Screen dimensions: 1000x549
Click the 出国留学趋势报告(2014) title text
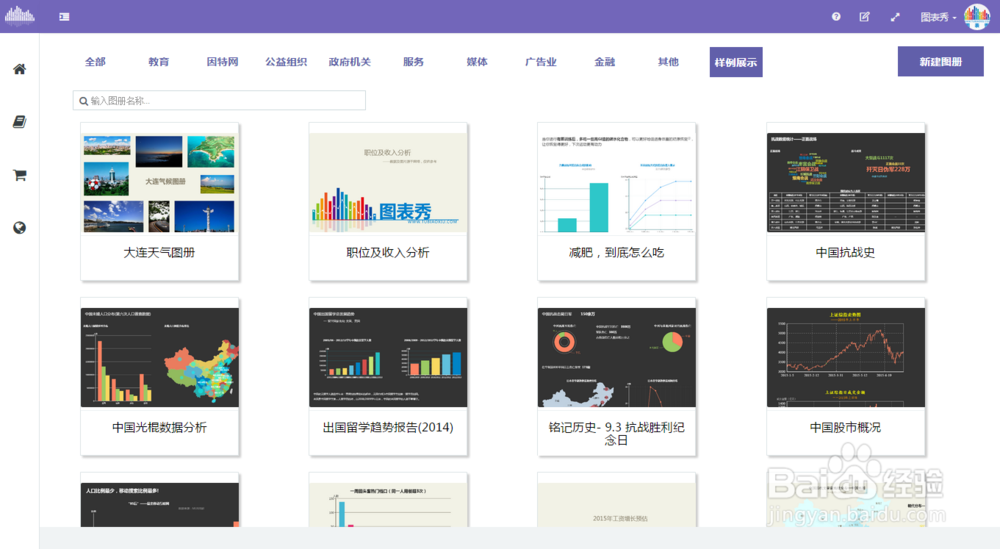(x=388, y=427)
